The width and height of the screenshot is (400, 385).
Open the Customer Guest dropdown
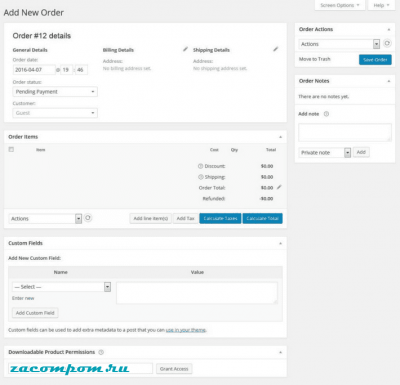[55, 113]
